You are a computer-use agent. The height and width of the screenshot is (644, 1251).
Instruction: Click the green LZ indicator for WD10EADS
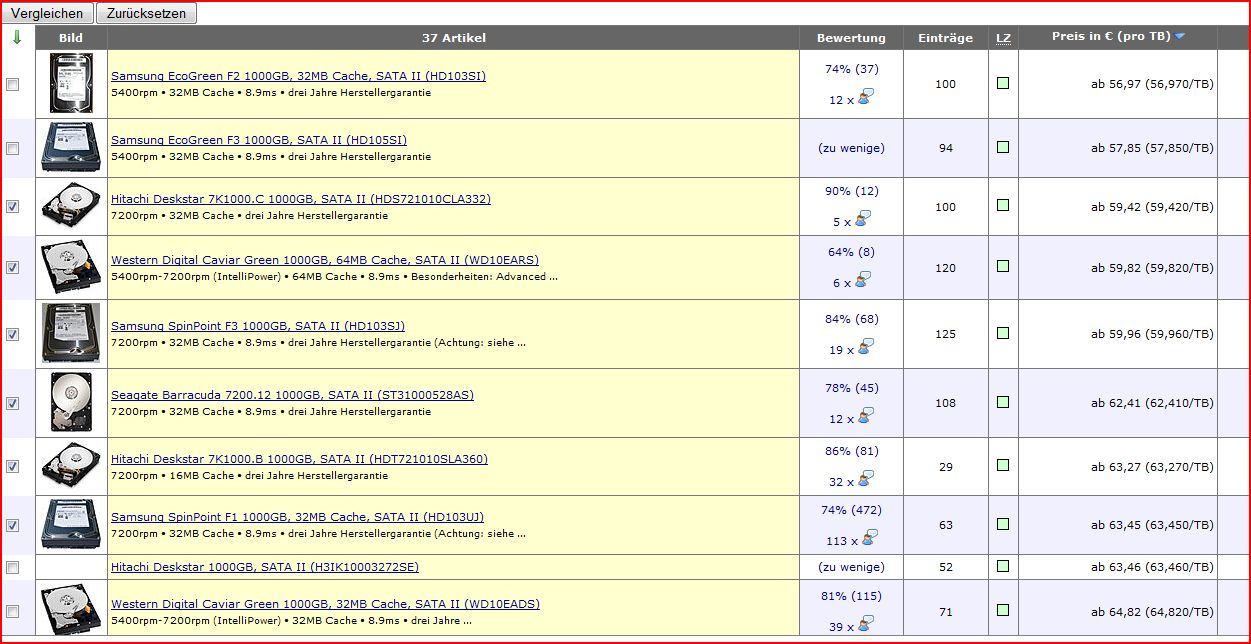[x=1003, y=610]
